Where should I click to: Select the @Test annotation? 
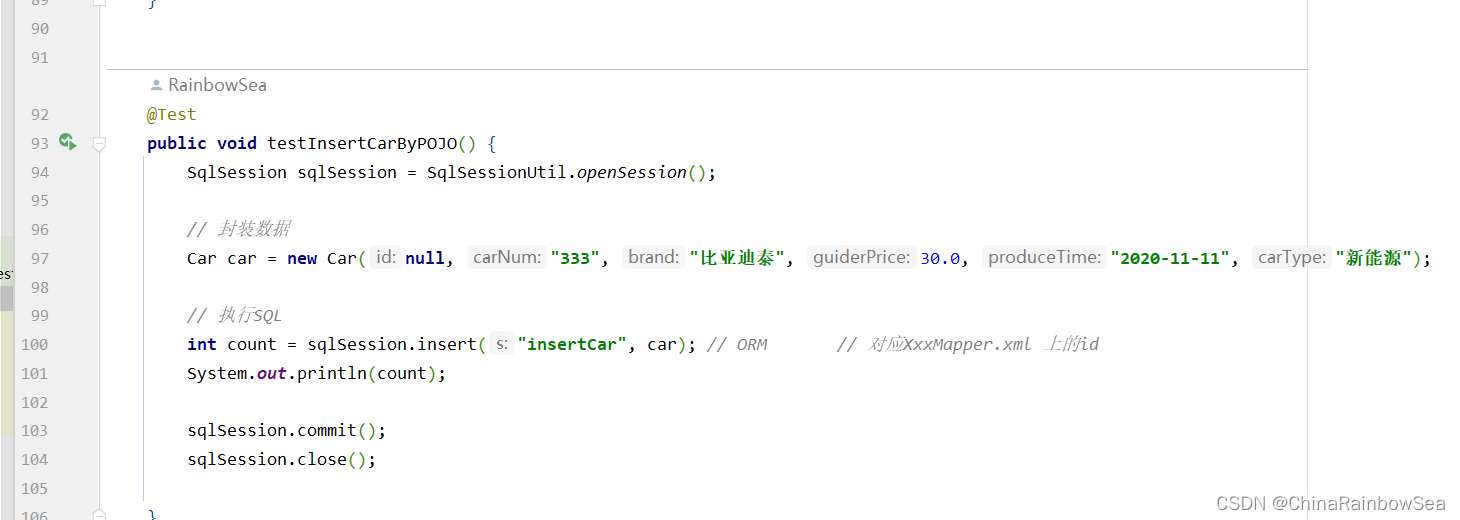click(x=172, y=114)
